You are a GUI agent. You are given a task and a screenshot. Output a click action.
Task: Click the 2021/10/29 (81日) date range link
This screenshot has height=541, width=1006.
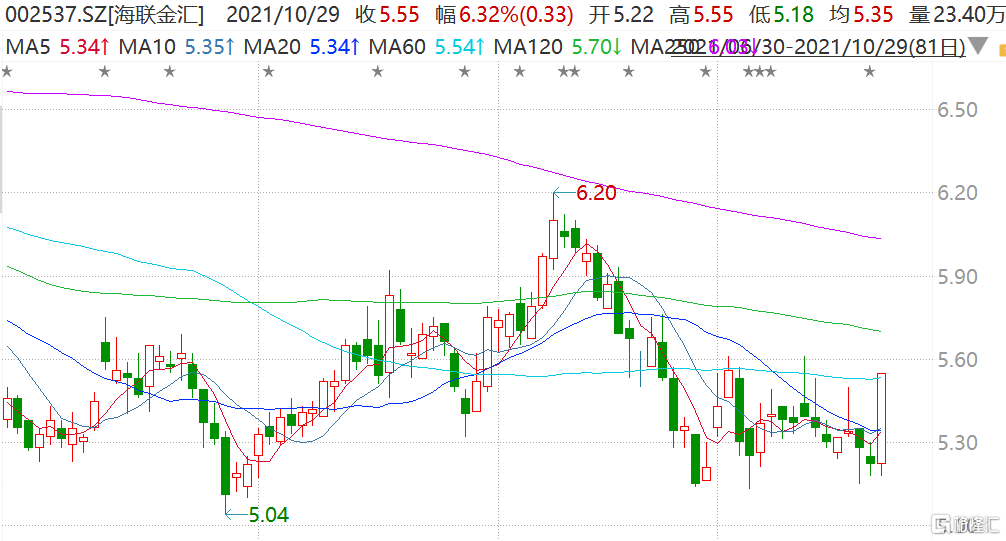(x=818, y=47)
